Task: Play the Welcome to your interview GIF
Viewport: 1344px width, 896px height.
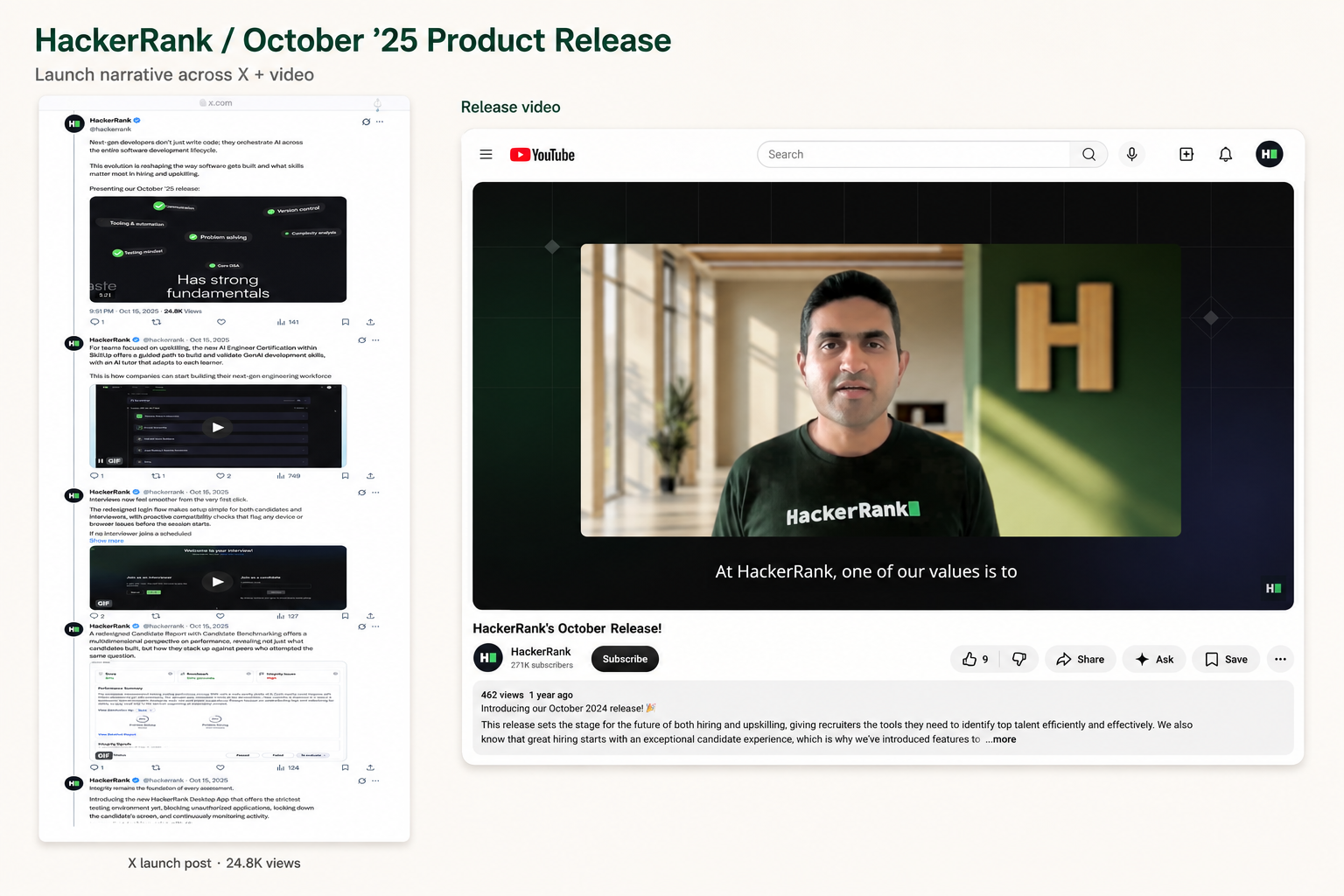Action: (x=218, y=581)
